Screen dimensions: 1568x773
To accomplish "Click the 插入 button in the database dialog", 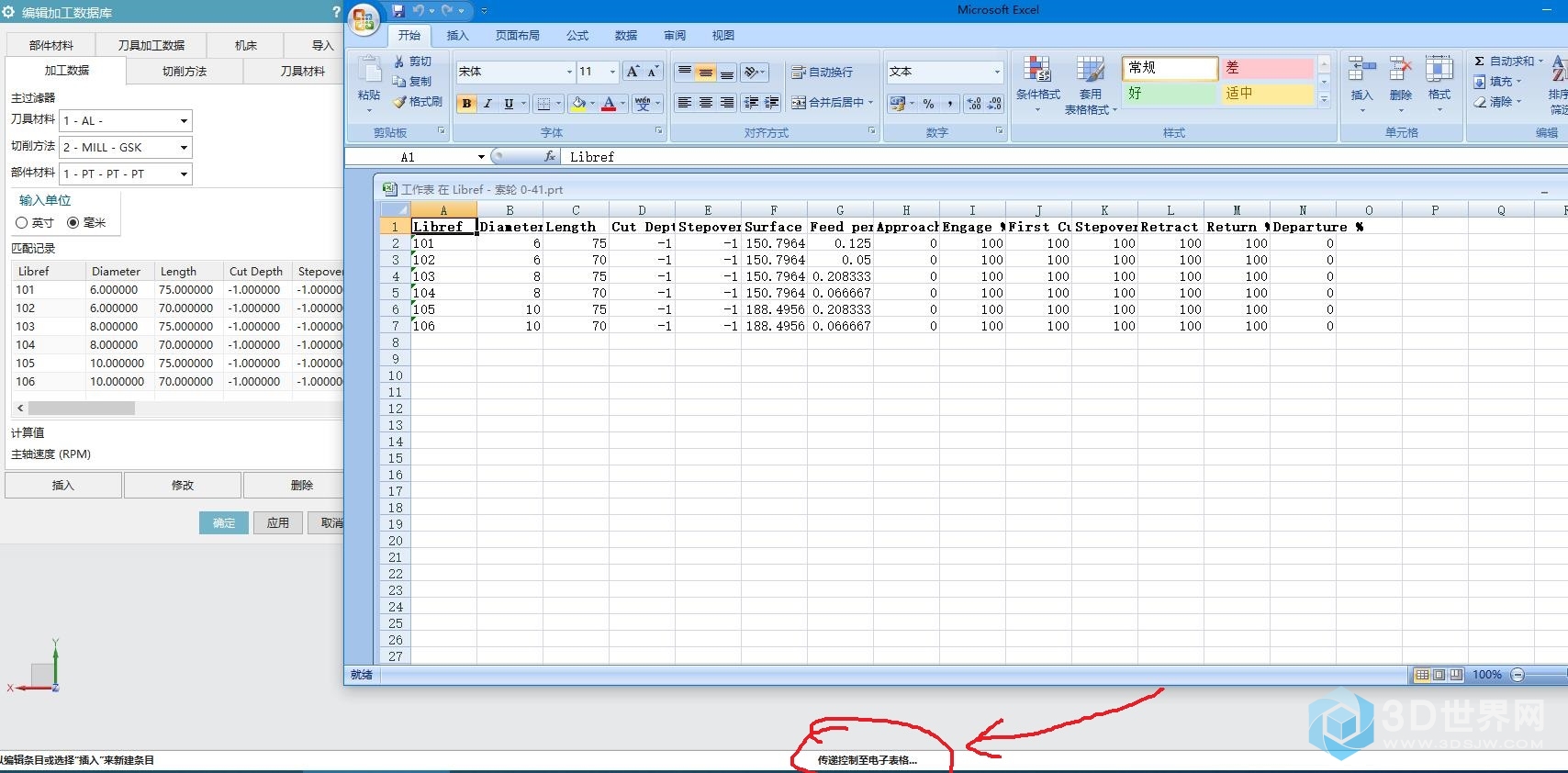I will pos(63,486).
